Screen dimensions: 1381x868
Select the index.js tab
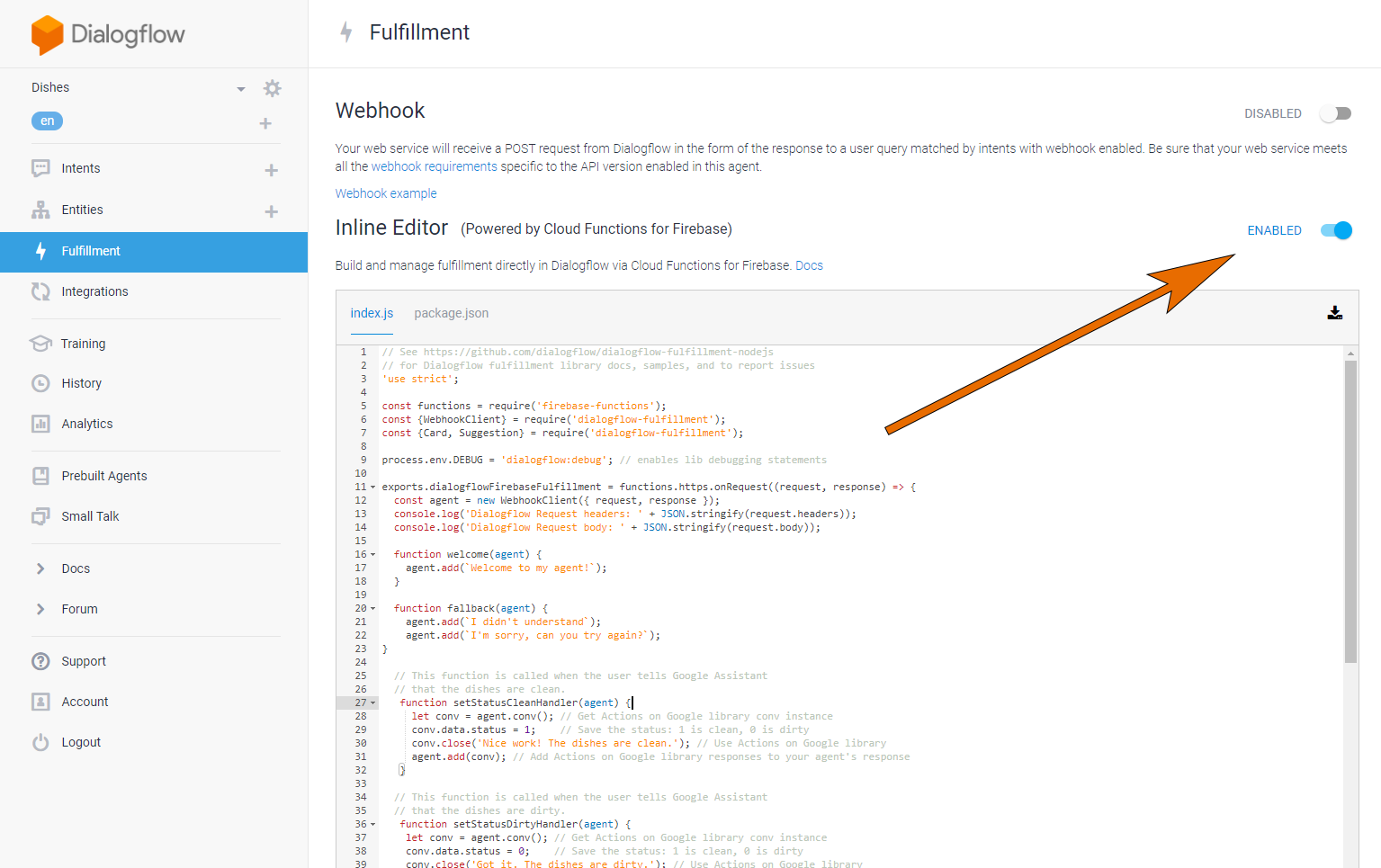pyautogui.click(x=372, y=313)
